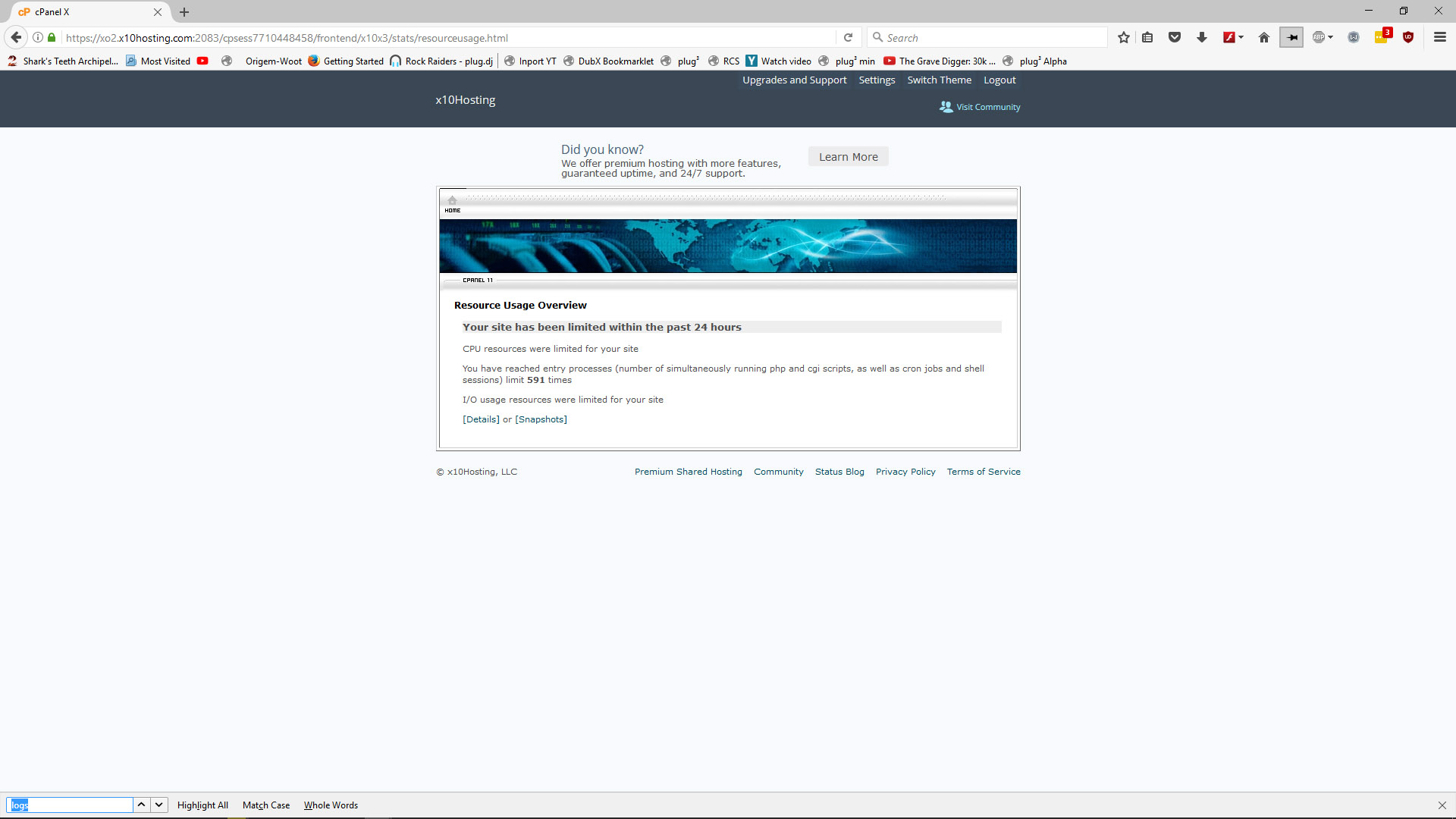
Task: Open Inport YT bookmark
Action: (530, 61)
